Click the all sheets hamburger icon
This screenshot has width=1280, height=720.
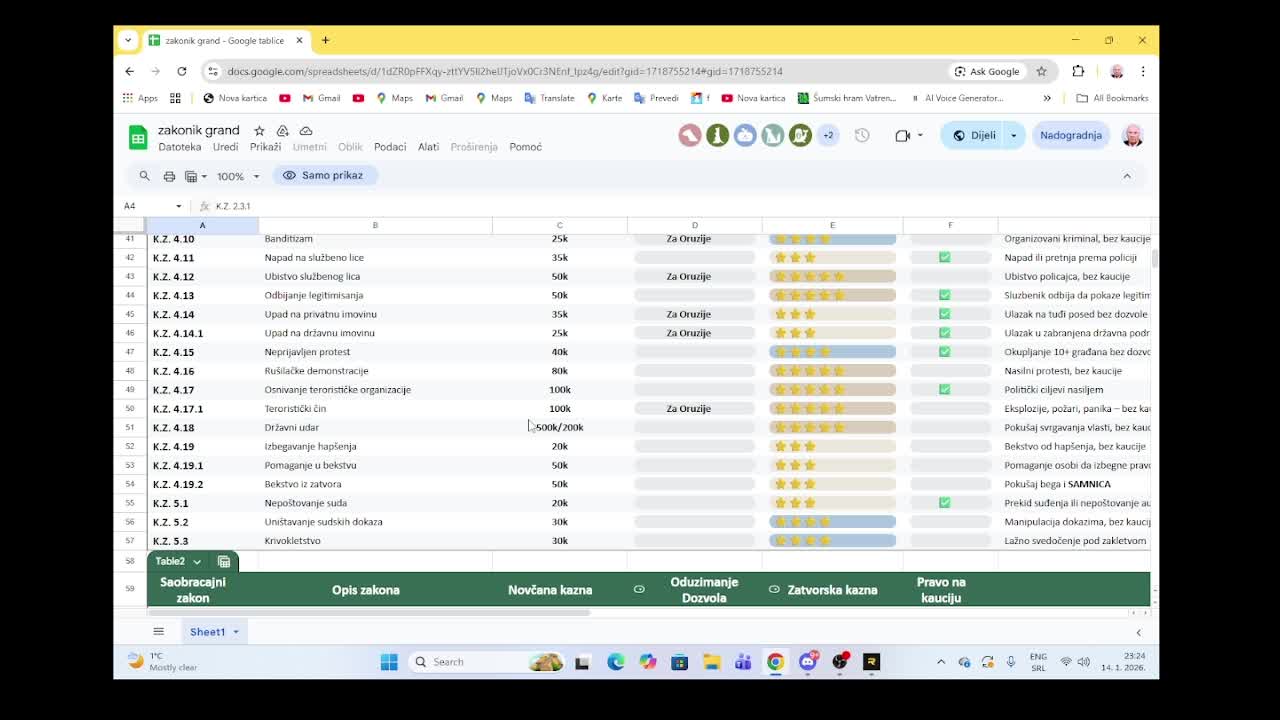point(158,631)
